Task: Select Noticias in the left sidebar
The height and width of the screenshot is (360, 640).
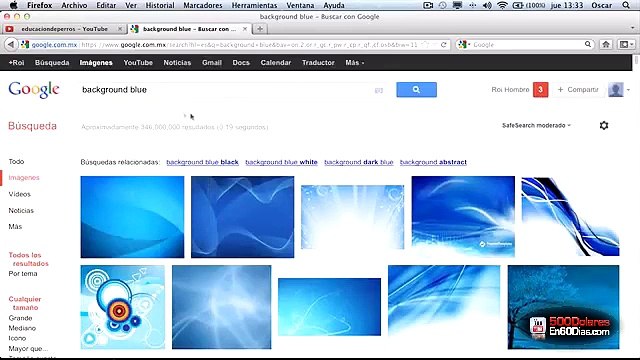Action: 21,210
